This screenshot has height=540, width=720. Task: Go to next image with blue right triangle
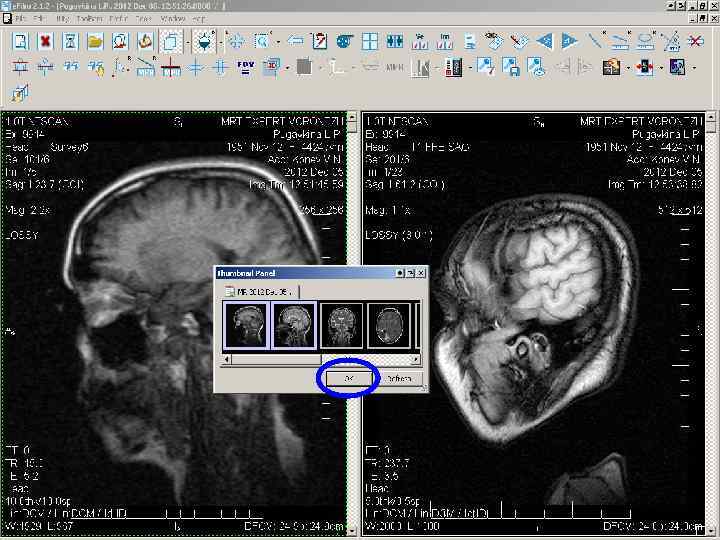click(569, 41)
